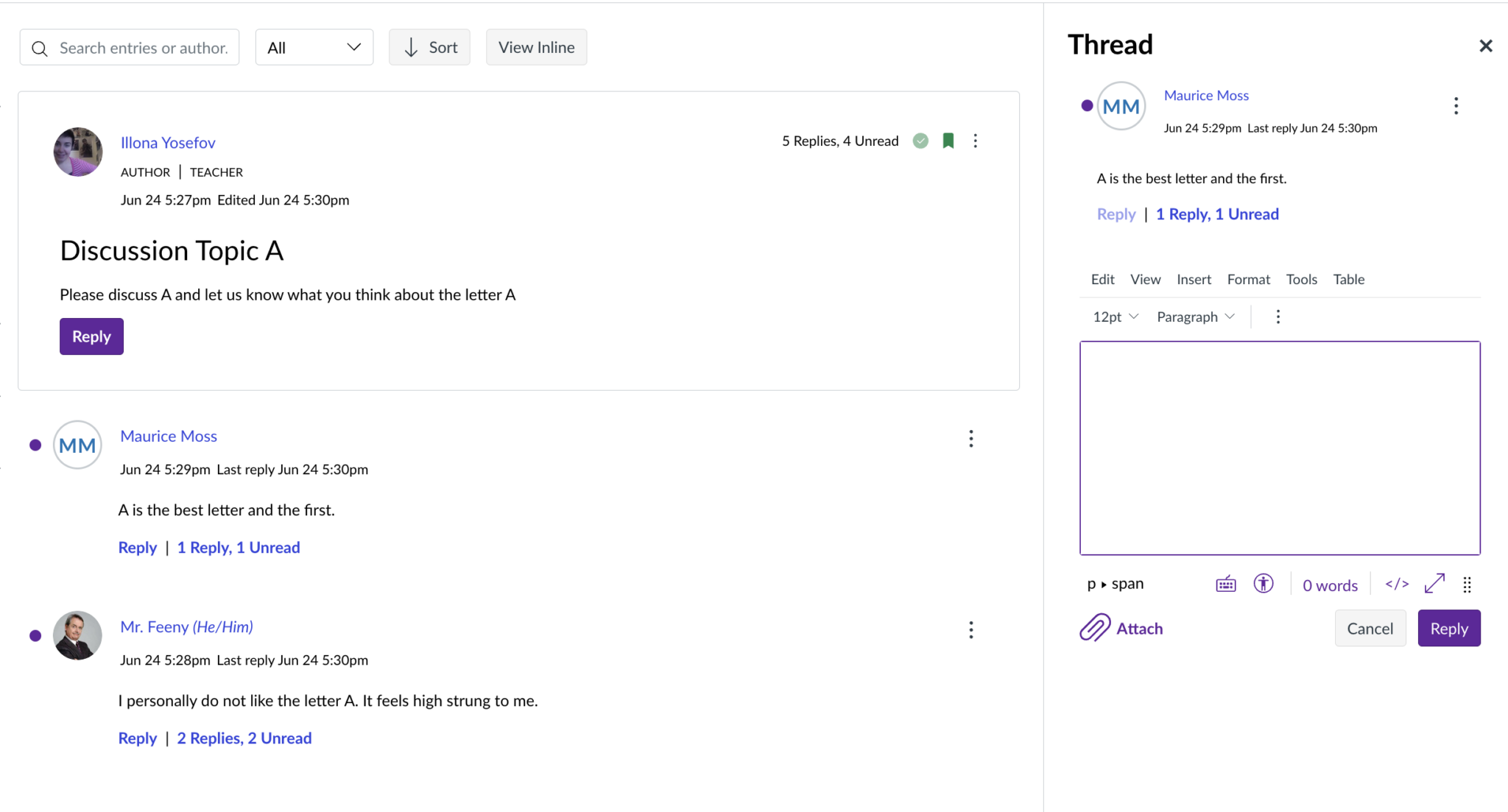Open the All filter dropdown

[x=314, y=47]
